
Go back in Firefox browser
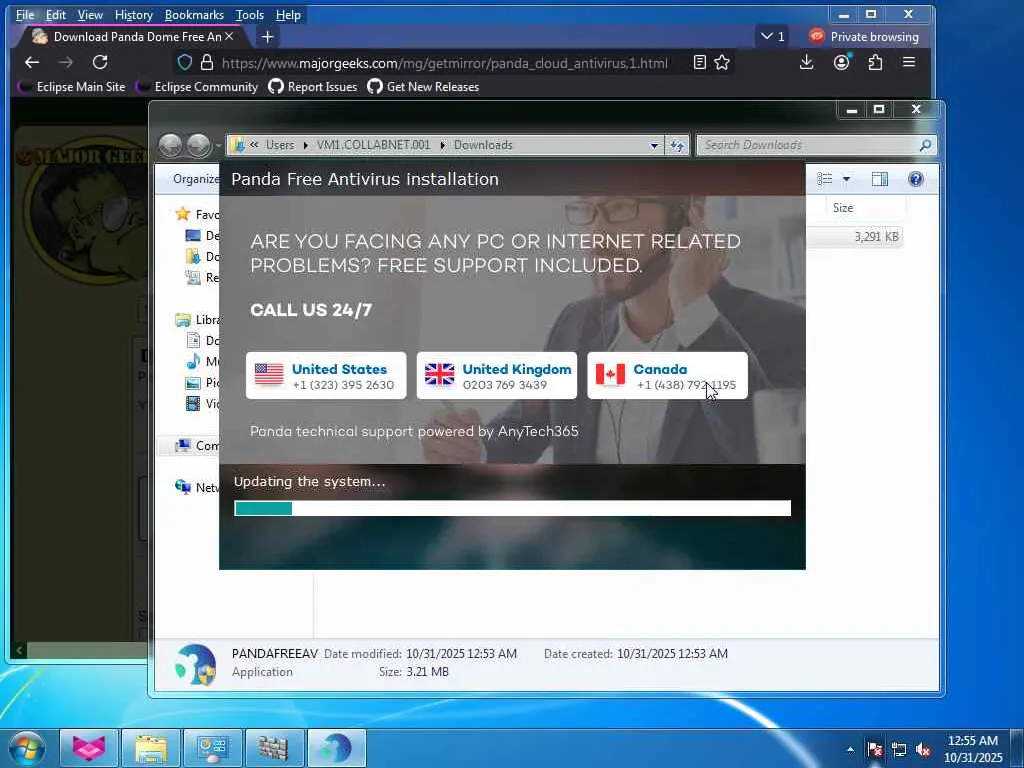point(31,62)
